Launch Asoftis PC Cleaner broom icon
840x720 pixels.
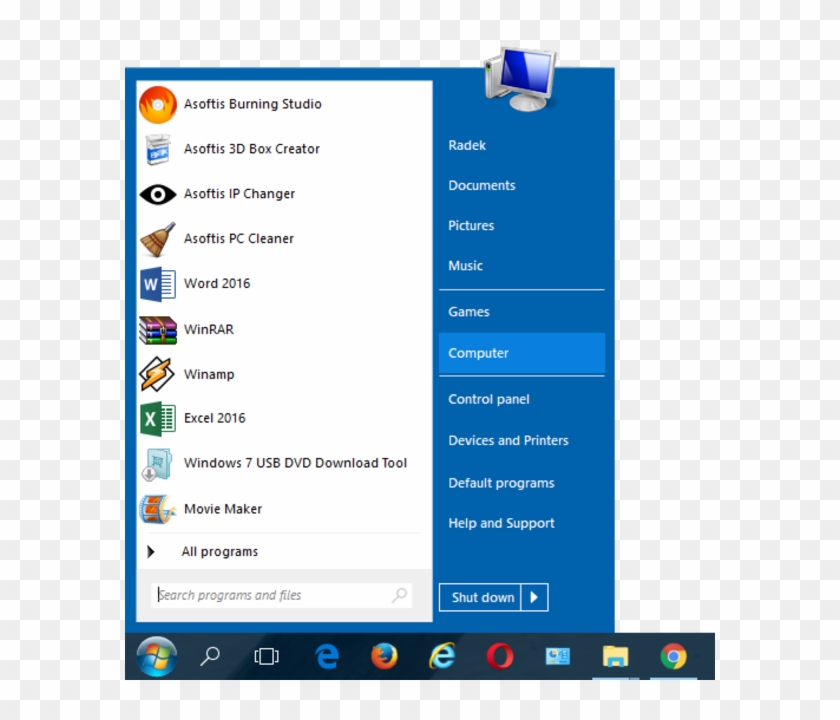[x=158, y=239]
